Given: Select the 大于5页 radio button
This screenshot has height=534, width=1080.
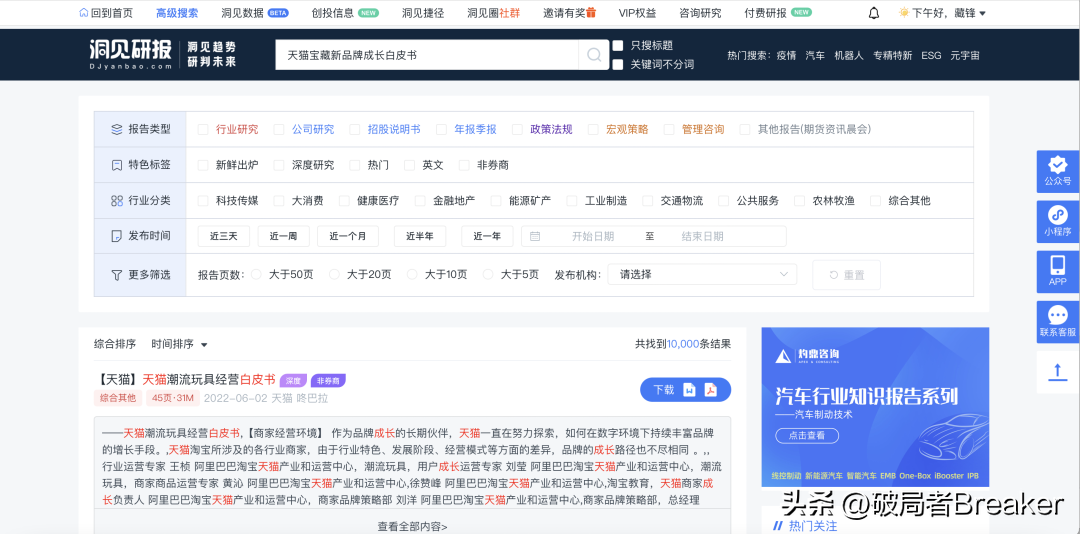Looking at the screenshot, I should pos(488,274).
